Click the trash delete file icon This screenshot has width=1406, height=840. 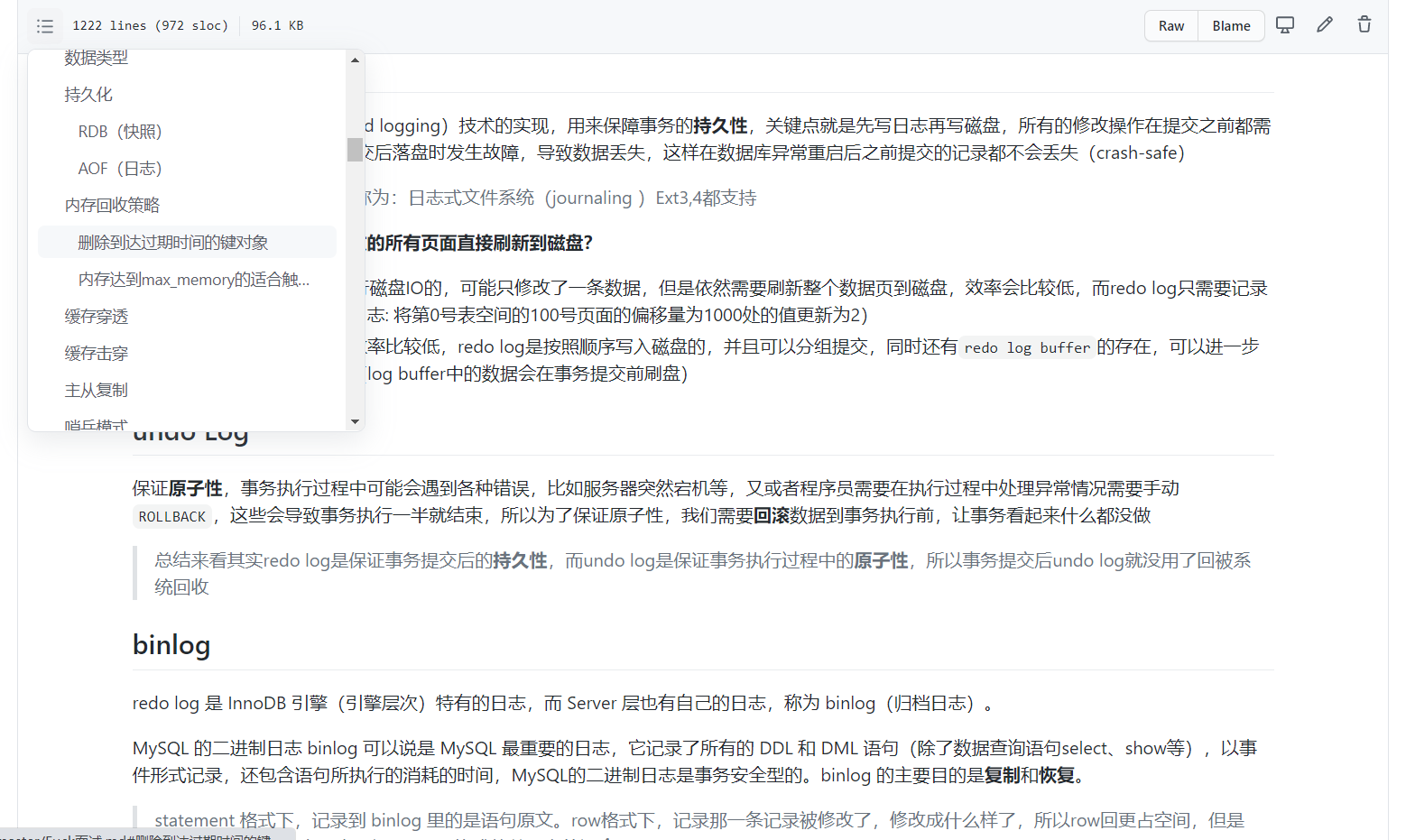click(x=1364, y=25)
